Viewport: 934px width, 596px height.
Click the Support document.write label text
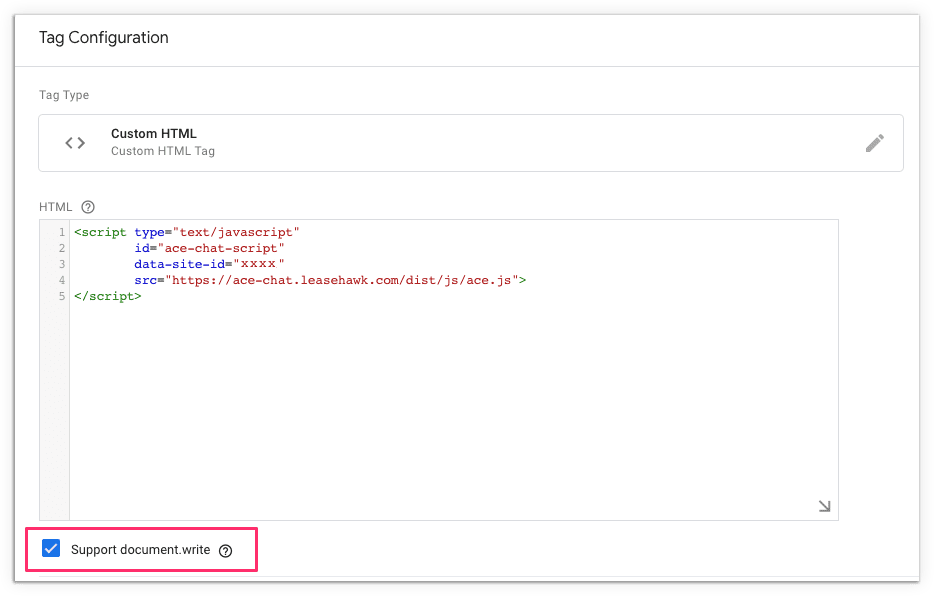tap(141, 550)
